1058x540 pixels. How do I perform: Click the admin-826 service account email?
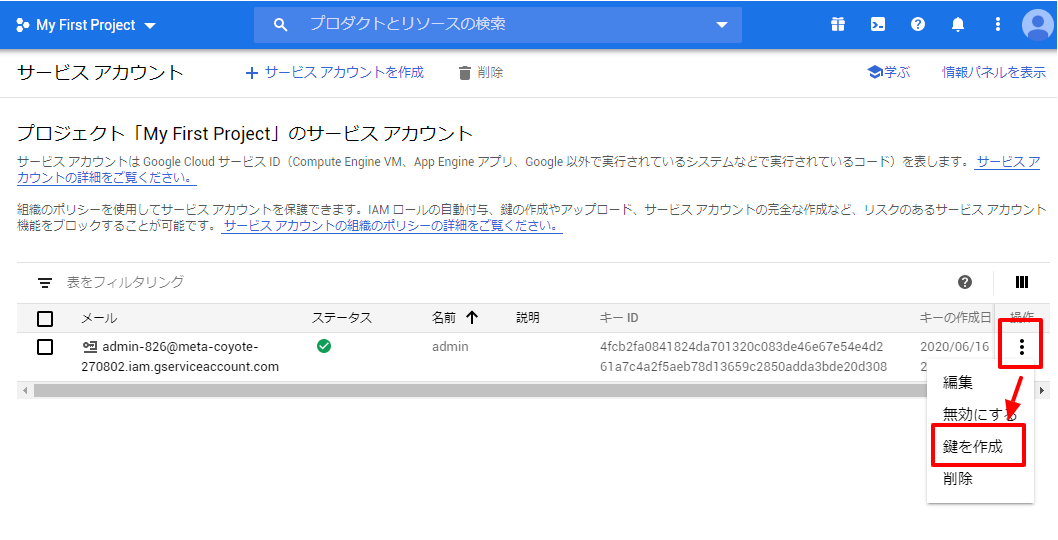click(x=179, y=356)
